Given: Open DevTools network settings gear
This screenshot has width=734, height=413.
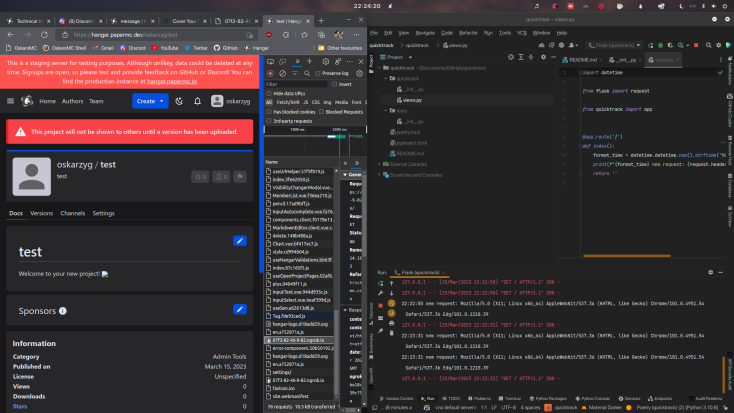Looking at the screenshot, I should click(360, 74).
